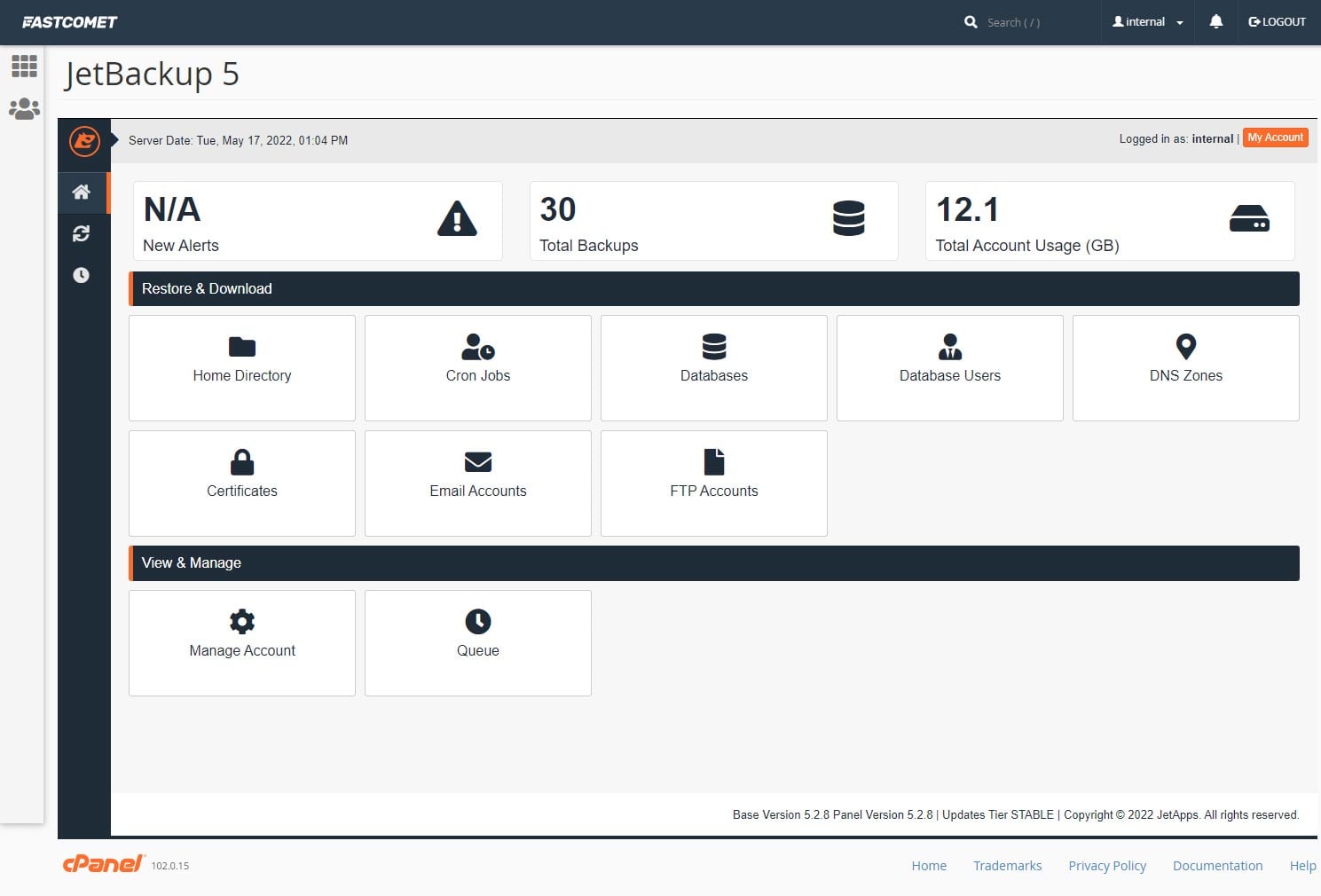1321x896 pixels.
Task: Open the Queue view
Action: click(x=477, y=643)
